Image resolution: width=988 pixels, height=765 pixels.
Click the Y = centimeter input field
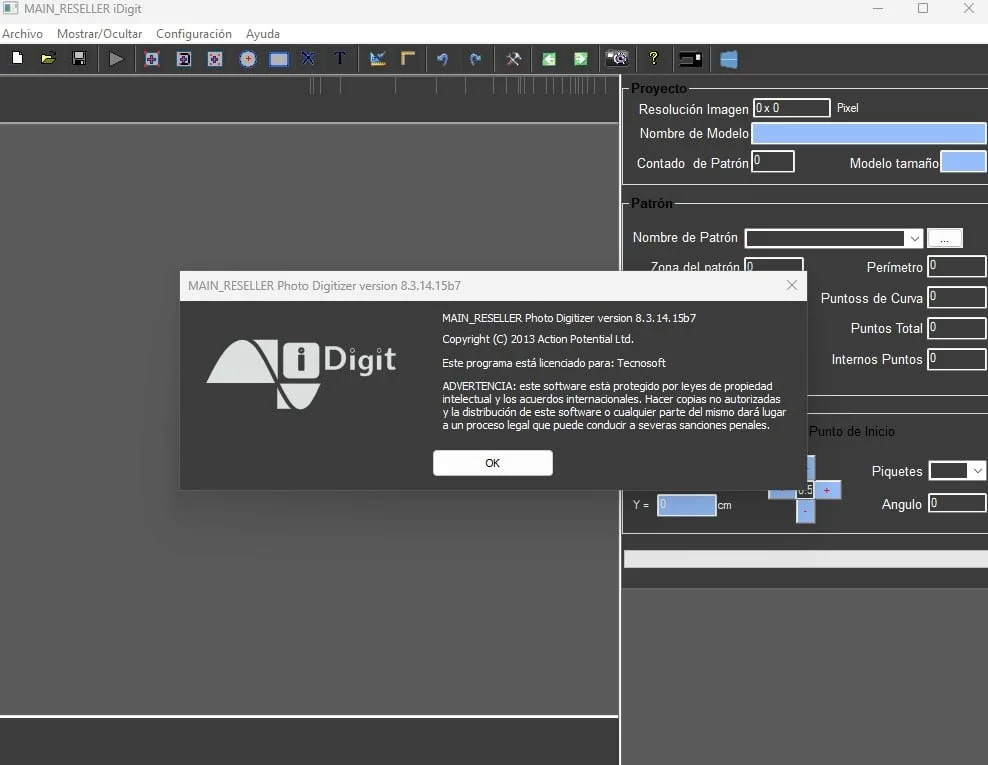(x=686, y=505)
